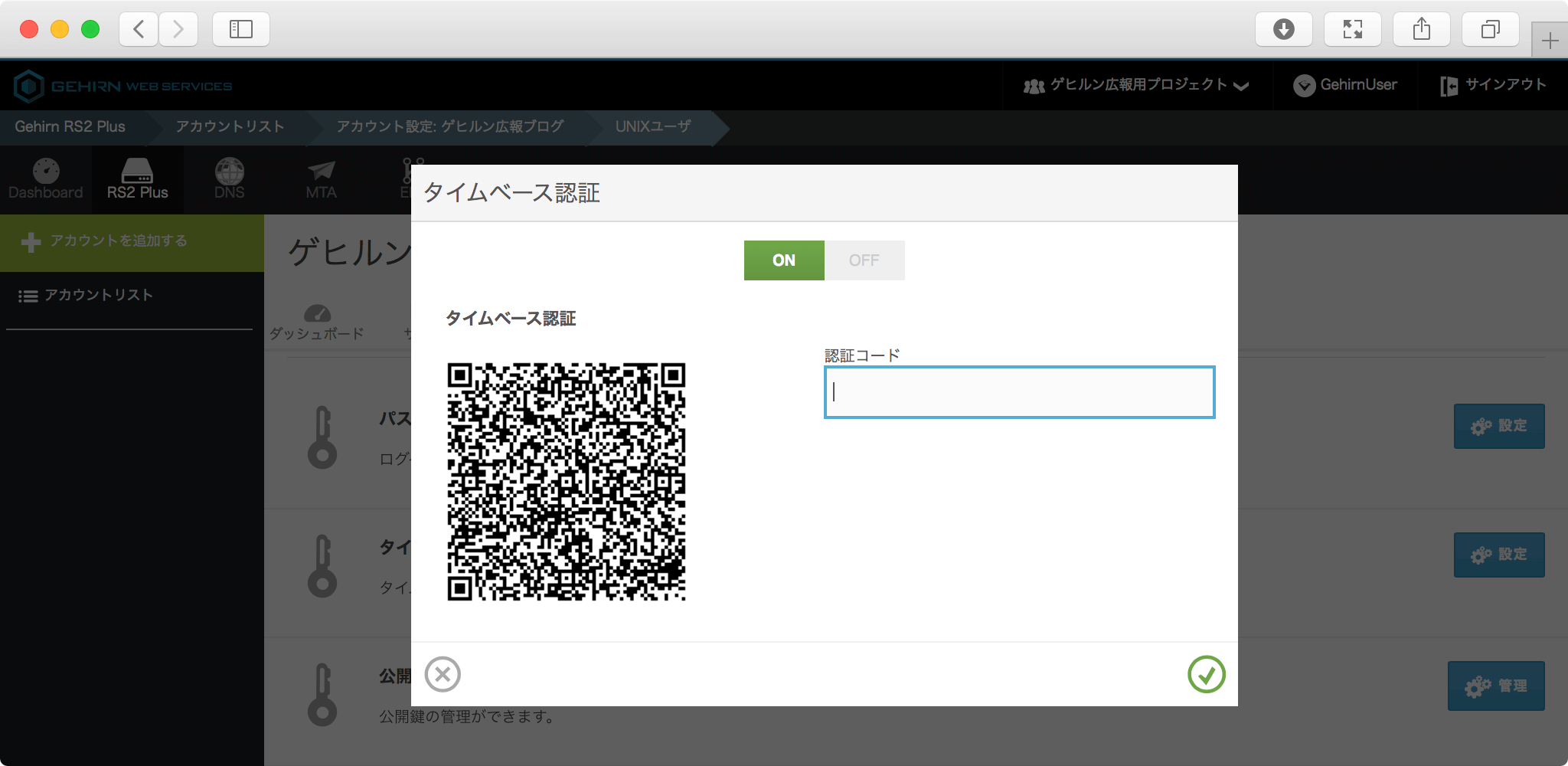Switch time-based authentication to ON

(783, 260)
